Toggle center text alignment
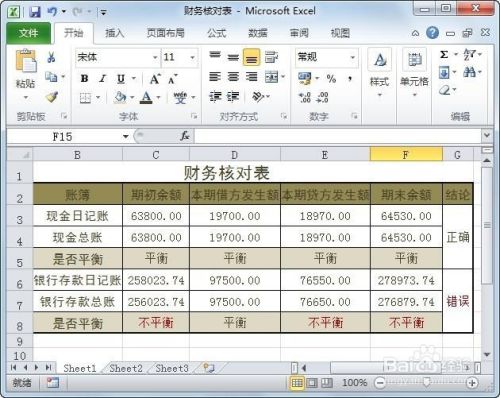Image resolution: width=500 pixels, height=398 pixels. 233,77
